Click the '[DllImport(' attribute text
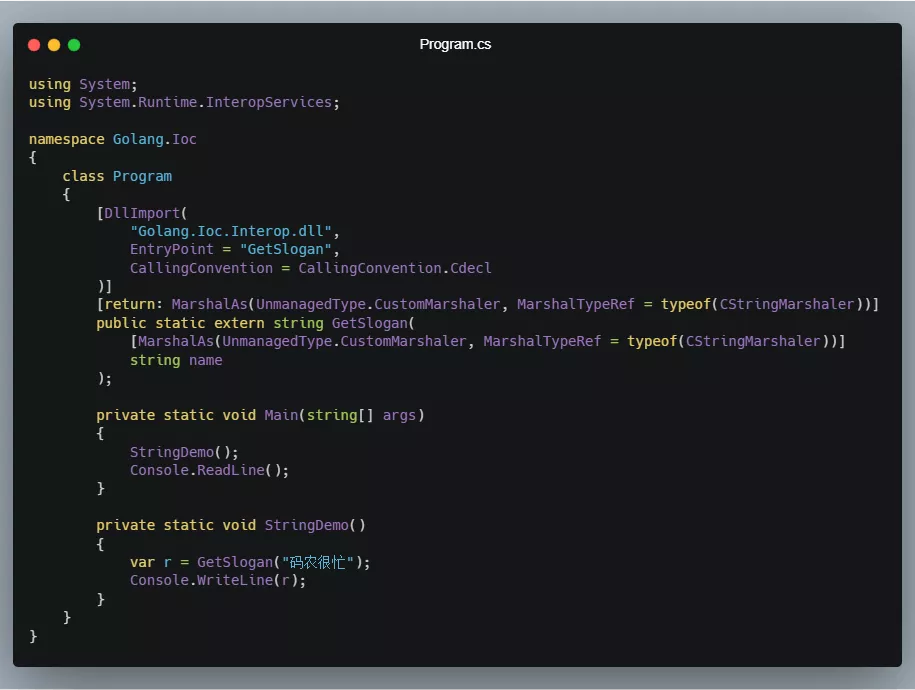Image resolution: width=915 pixels, height=690 pixels. click(142, 213)
